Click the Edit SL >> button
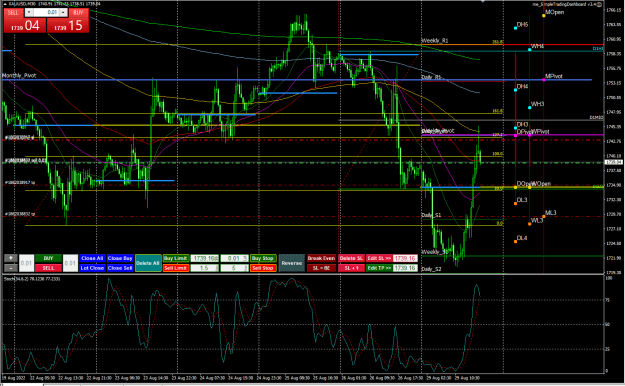This screenshot has width=625, height=386. coord(379,258)
